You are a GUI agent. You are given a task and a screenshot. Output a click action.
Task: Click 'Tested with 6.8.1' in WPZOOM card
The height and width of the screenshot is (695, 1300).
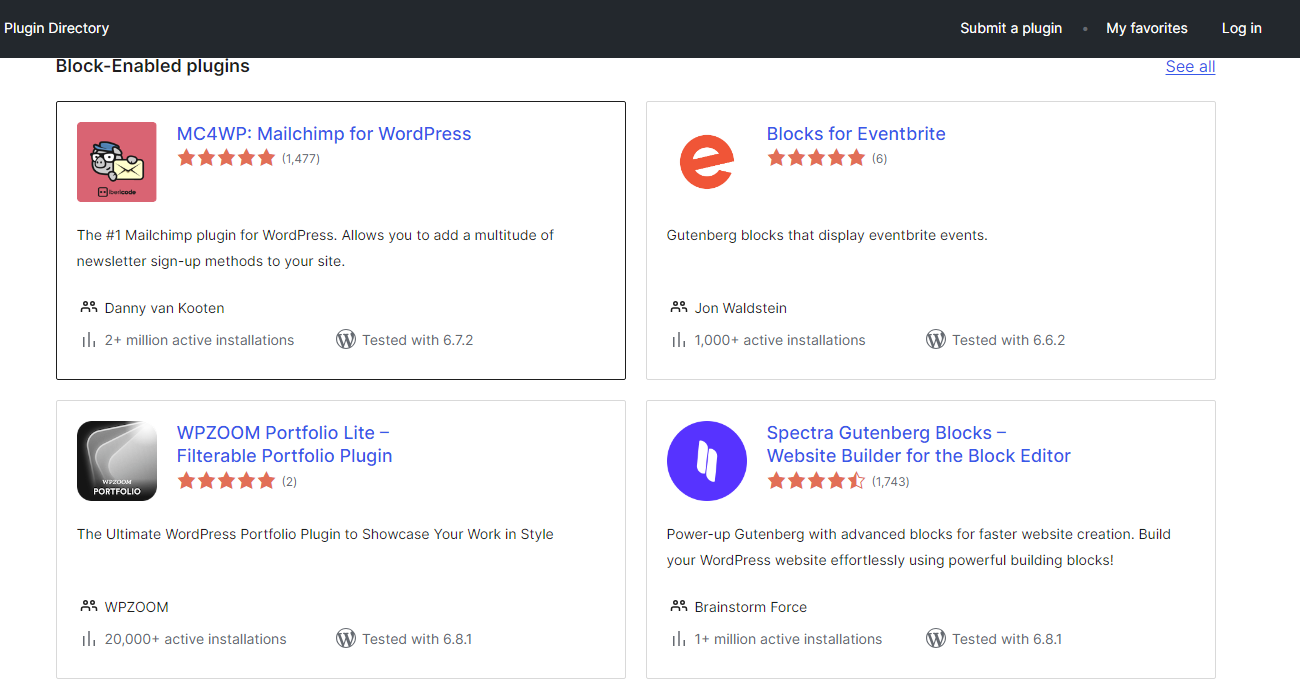417,639
